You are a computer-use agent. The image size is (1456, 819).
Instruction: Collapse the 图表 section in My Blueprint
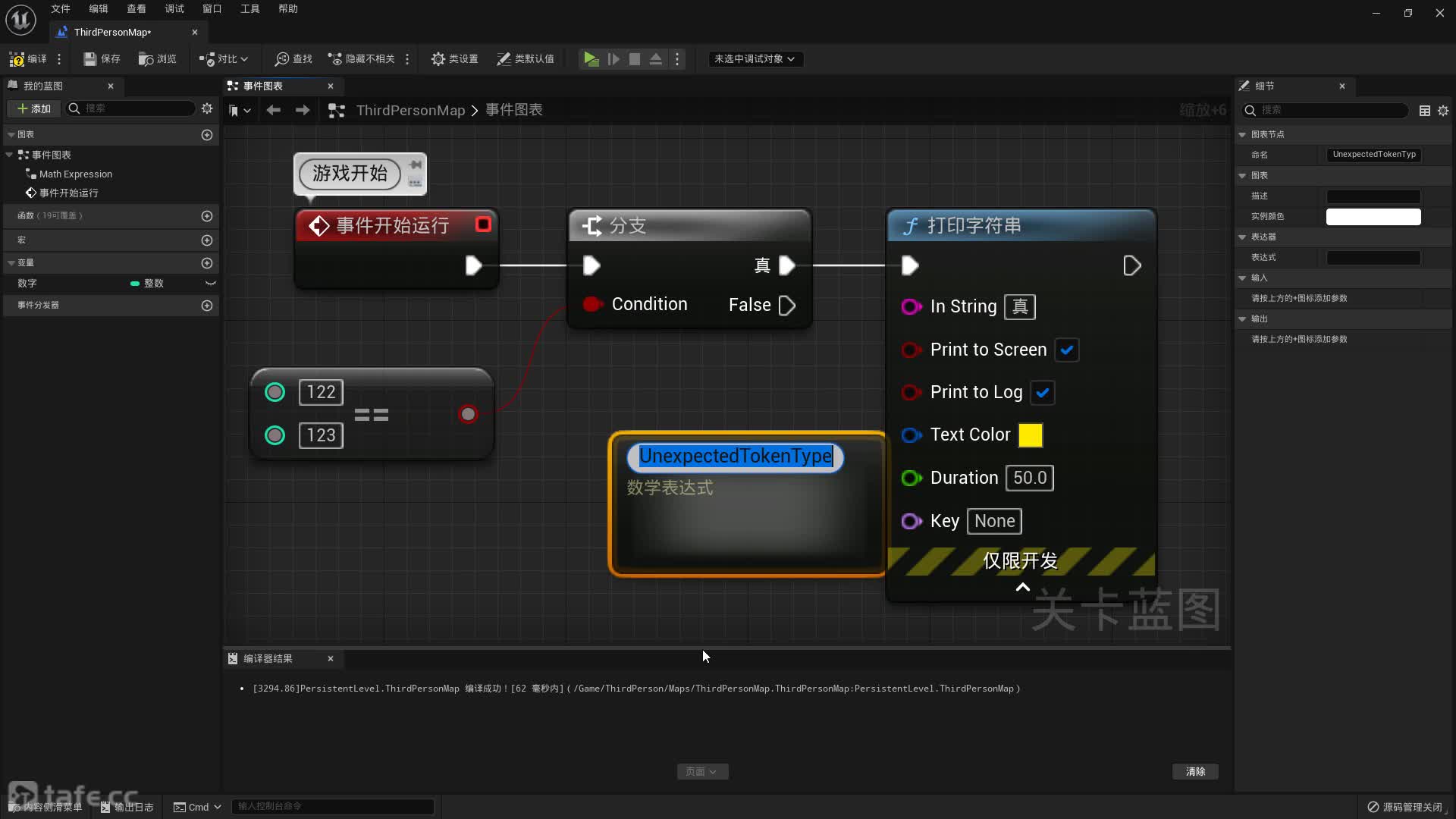(x=11, y=134)
